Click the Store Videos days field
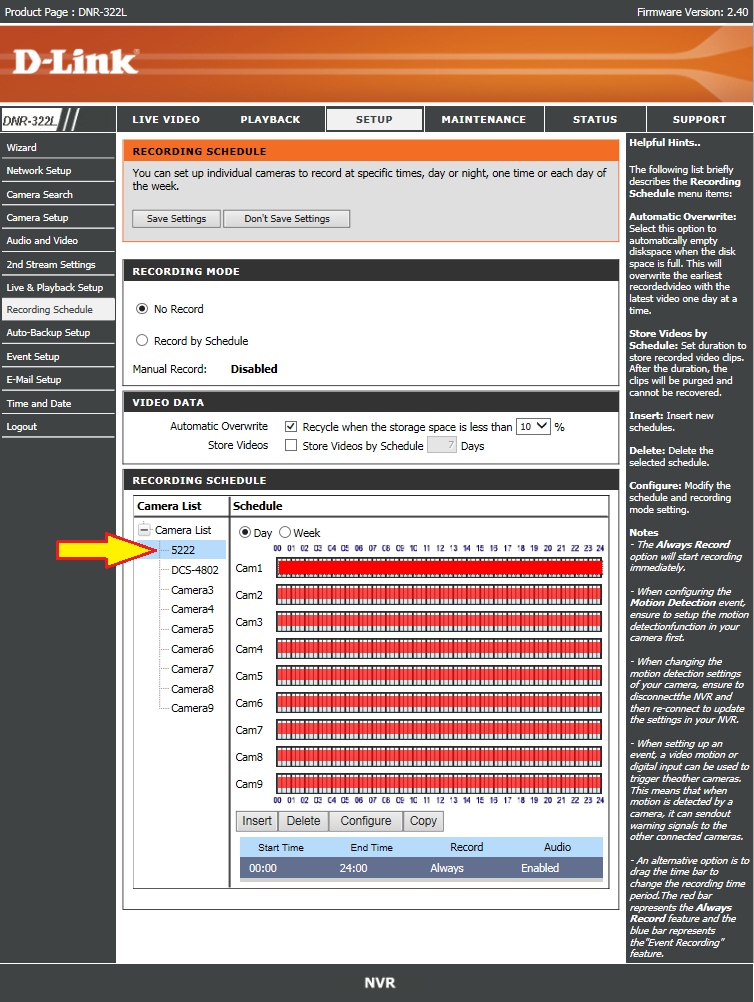The width and height of the screenshot is (754, 1002). click(442, 445)
